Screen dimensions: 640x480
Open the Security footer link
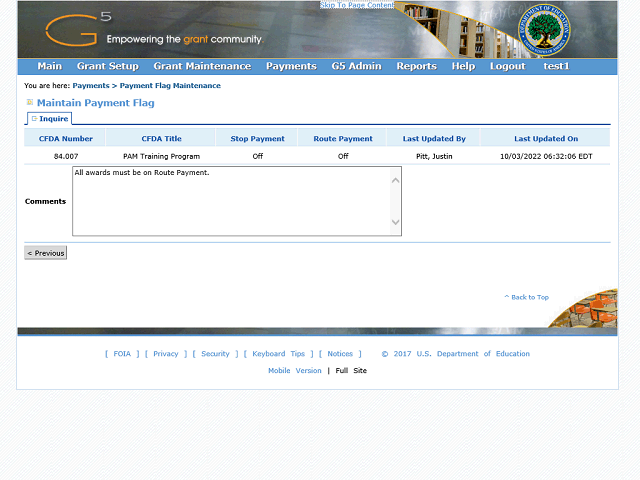click(215, 354)
